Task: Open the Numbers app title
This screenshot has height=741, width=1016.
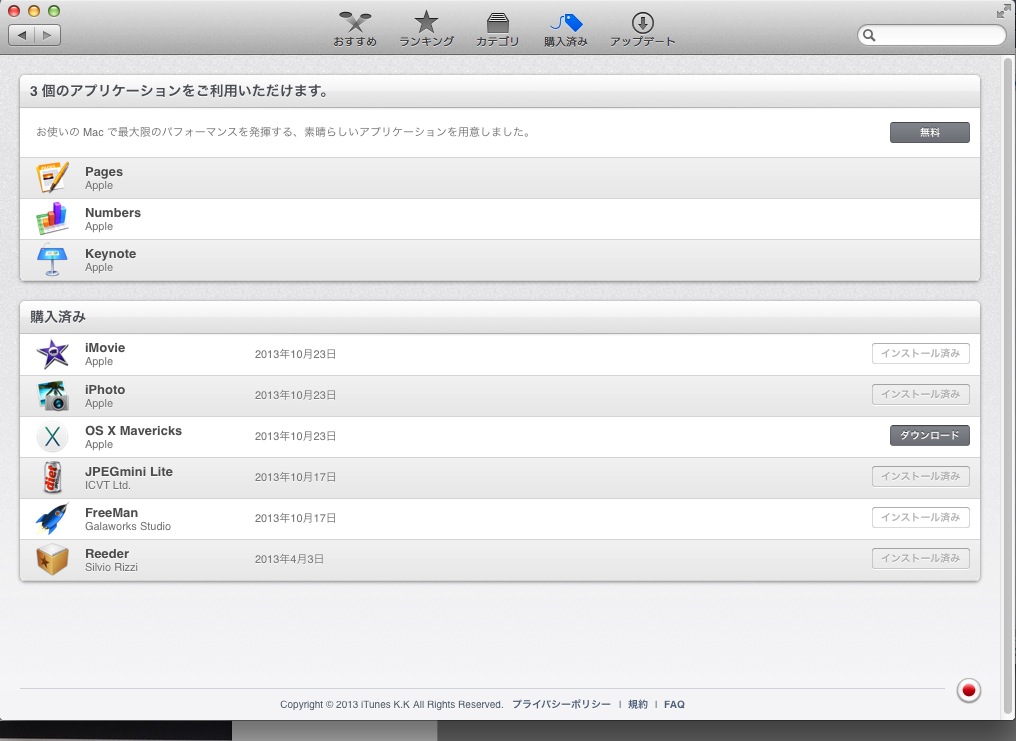Action: (113, 212)
